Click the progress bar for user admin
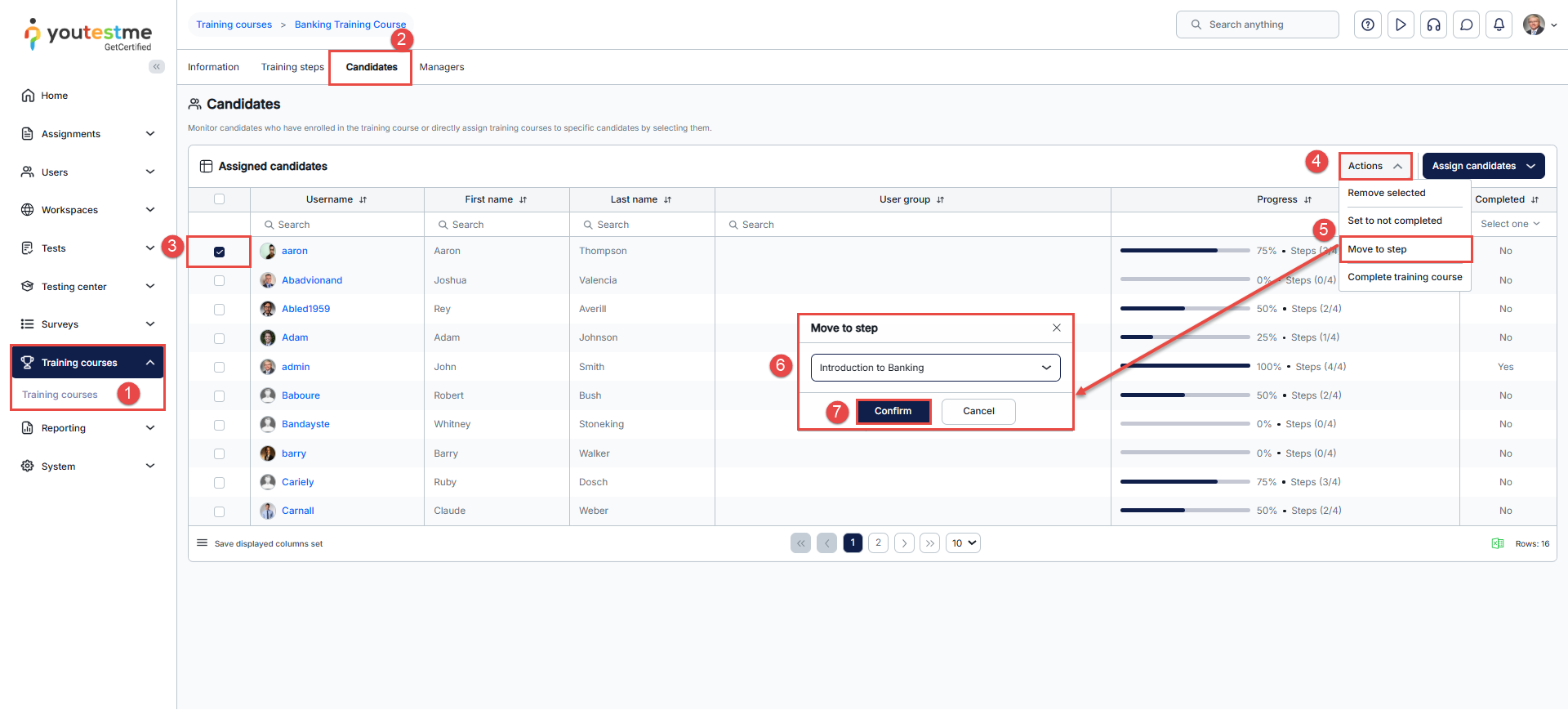1568x710 pixels. pyautogui.click(x=1184, y=366)
